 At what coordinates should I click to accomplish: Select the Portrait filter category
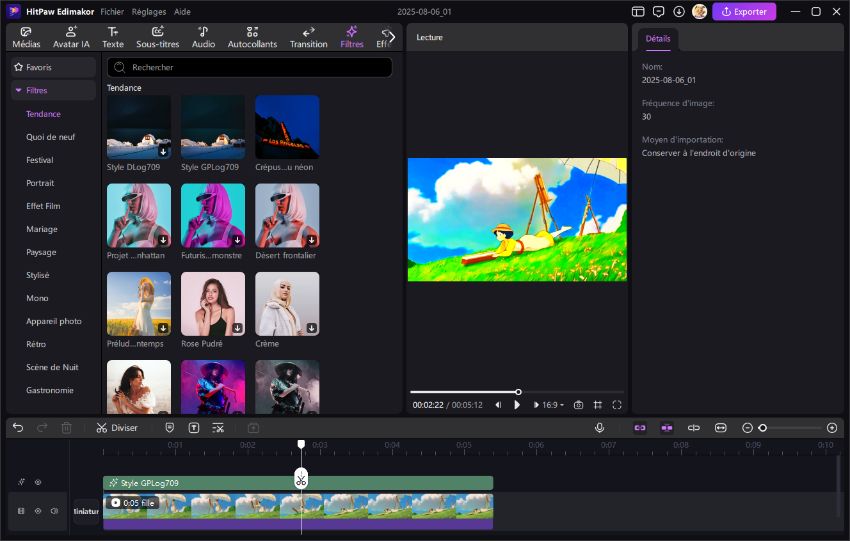point(40,183)
